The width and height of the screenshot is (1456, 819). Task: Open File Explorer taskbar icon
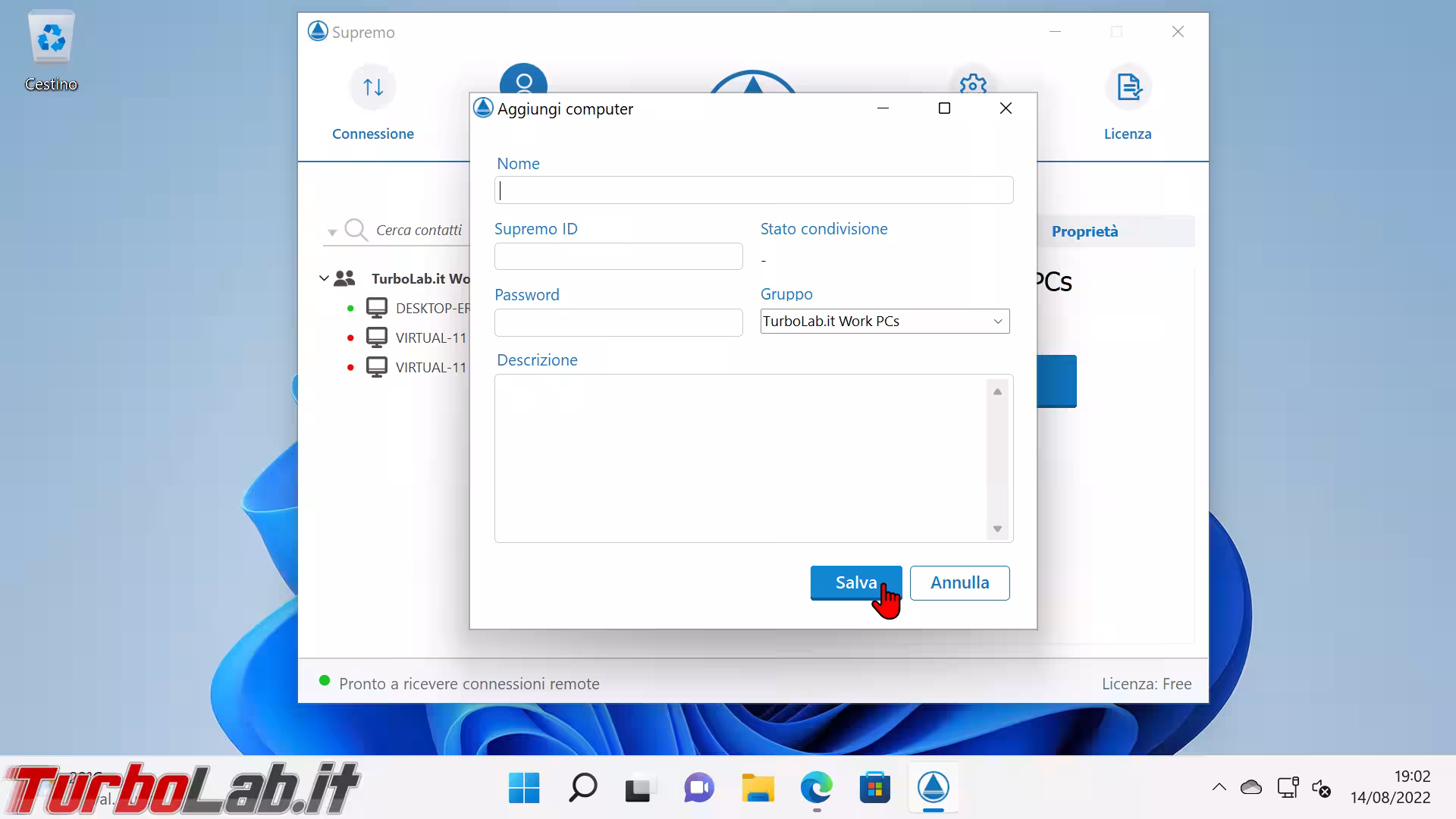[x=758, y=788]
